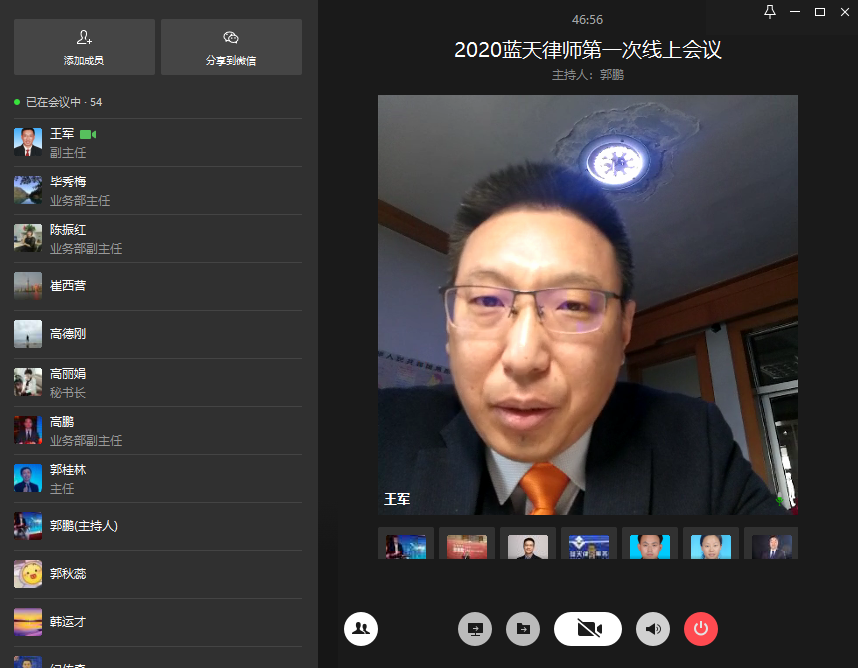This screenshot has width=858, height=668.
Task: Click the 主持人：郭鹏 host label
Action: pyautogui.click(x=588, y=74)
